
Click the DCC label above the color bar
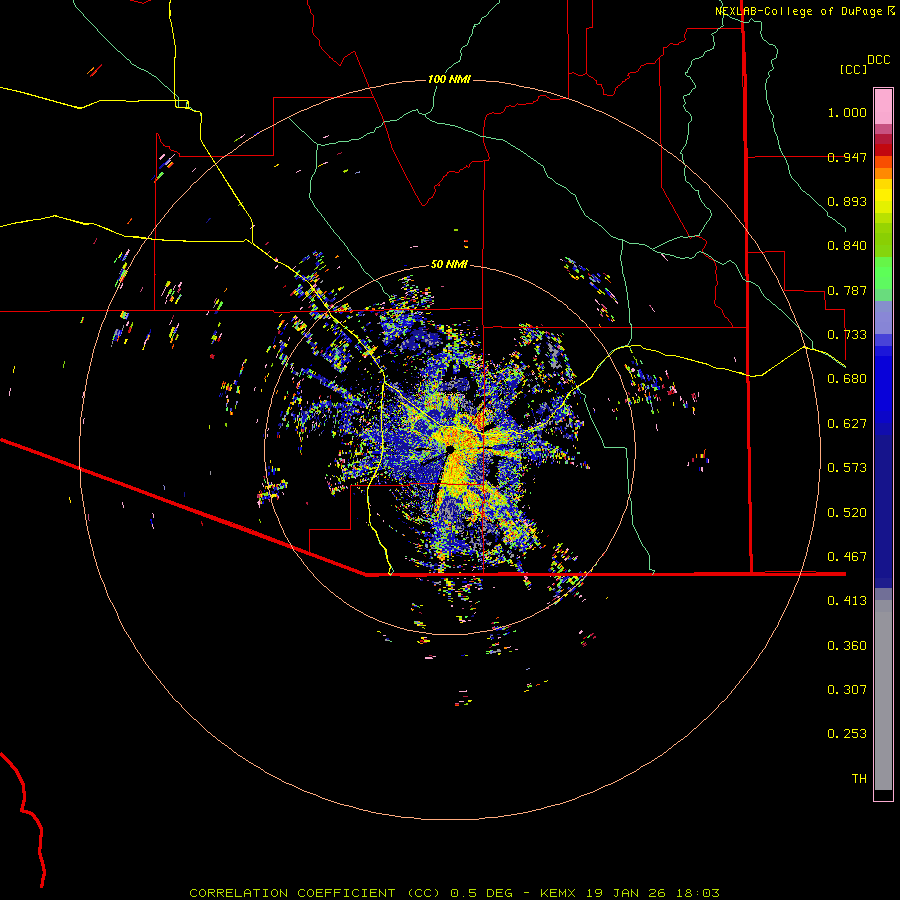pyautogui.click(x=878, y=60)
